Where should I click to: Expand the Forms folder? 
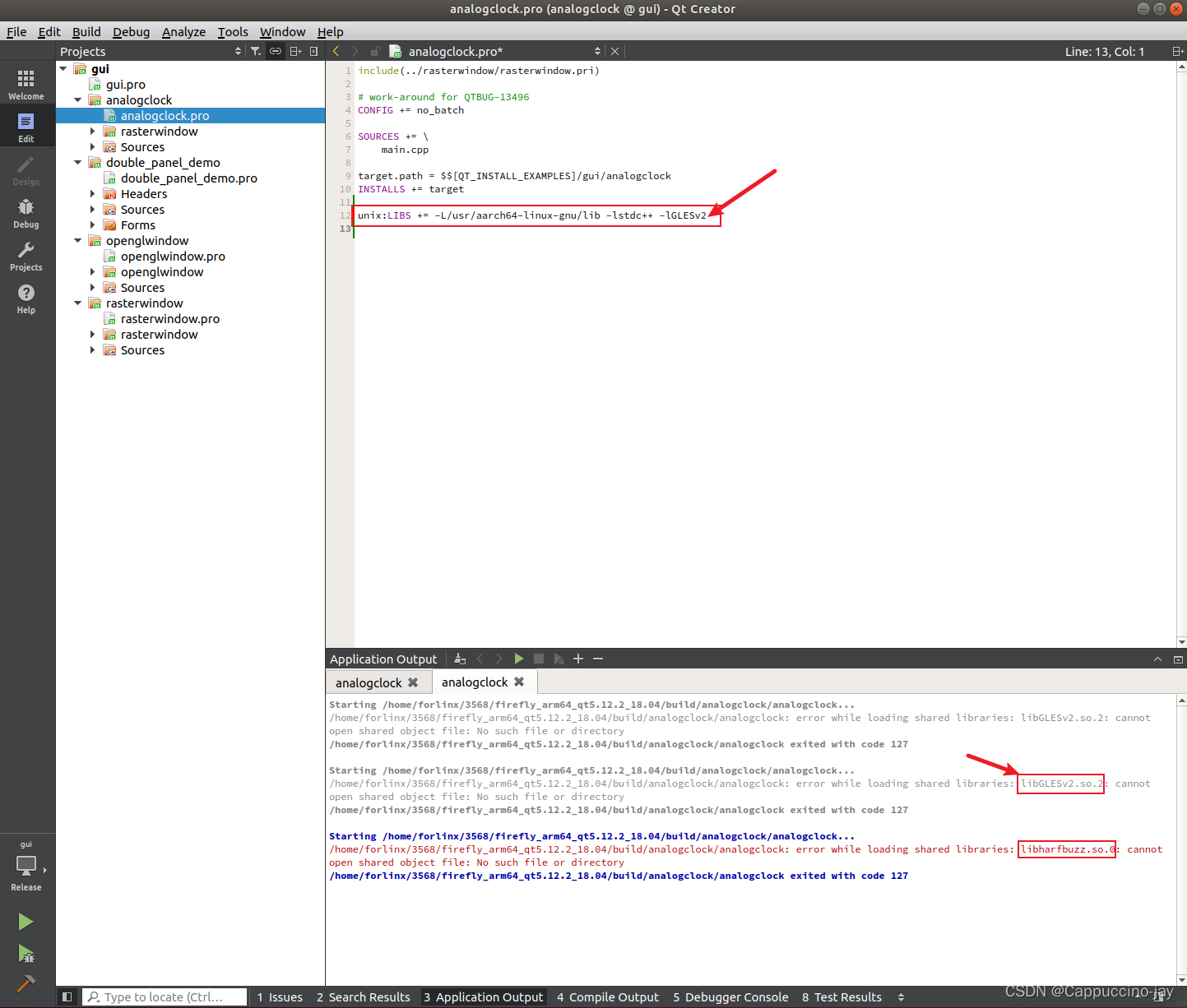coord(93,225)
